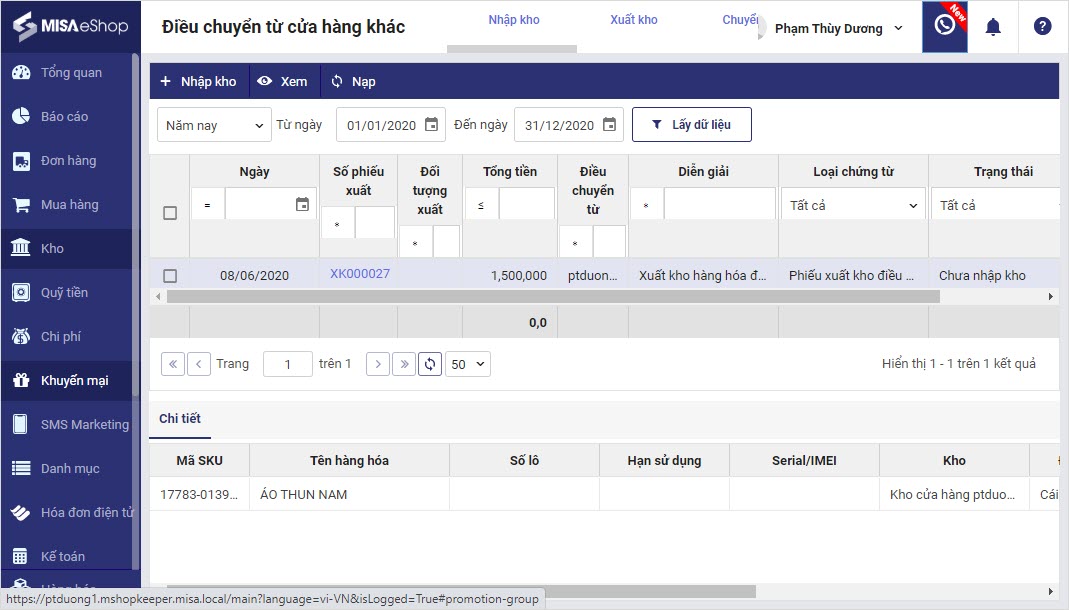
Task: Open Hóa đơn điện tử icon
Action: click(21, 512)
